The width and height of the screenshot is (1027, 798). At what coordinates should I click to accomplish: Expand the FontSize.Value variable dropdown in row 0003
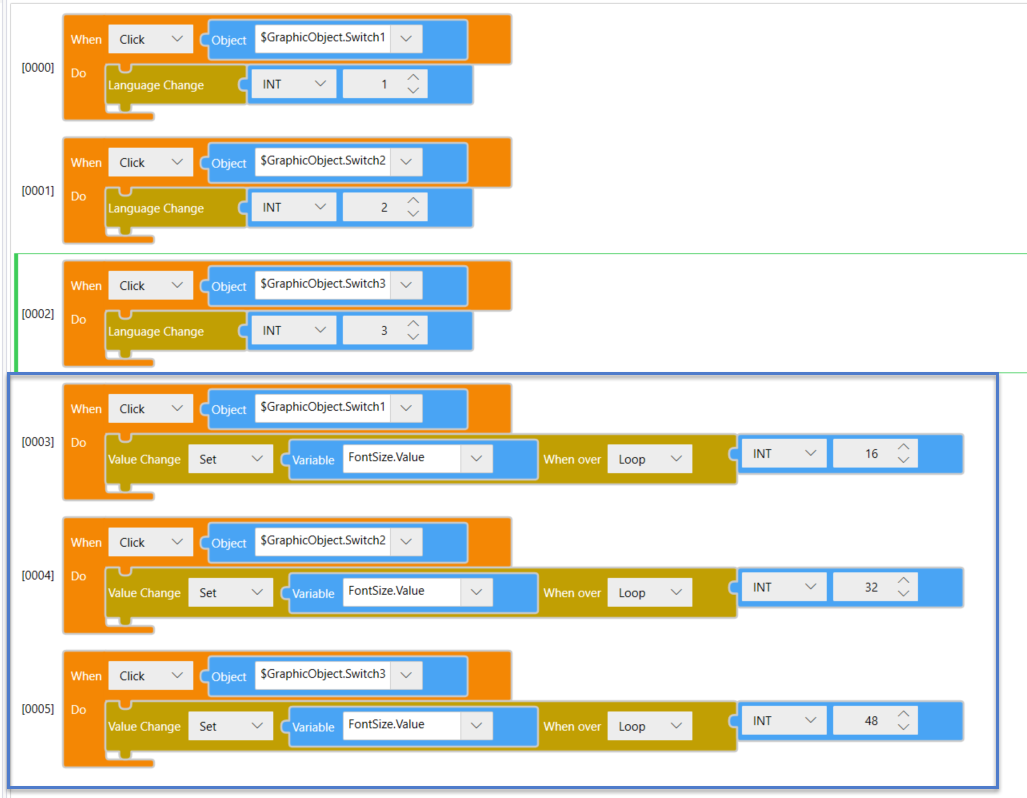tap(476, 458)
